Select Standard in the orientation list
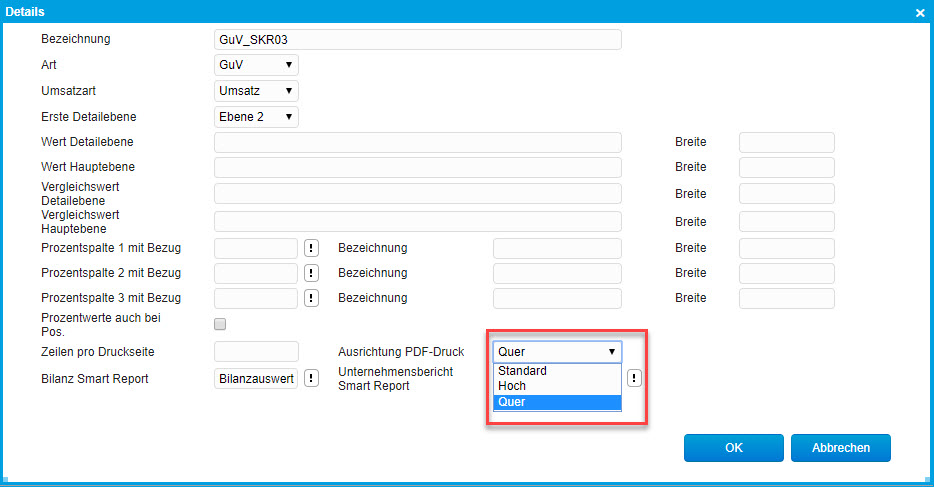The width and height of the screenshot is (934, 487). tap(557, 370)
